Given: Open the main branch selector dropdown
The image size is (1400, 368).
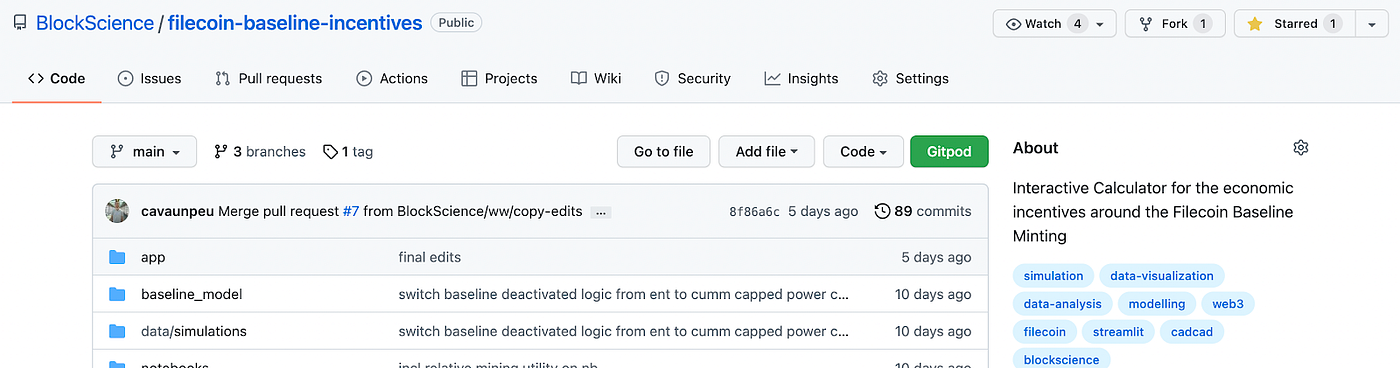Looking at the screenshot, I should coord(145,152).
